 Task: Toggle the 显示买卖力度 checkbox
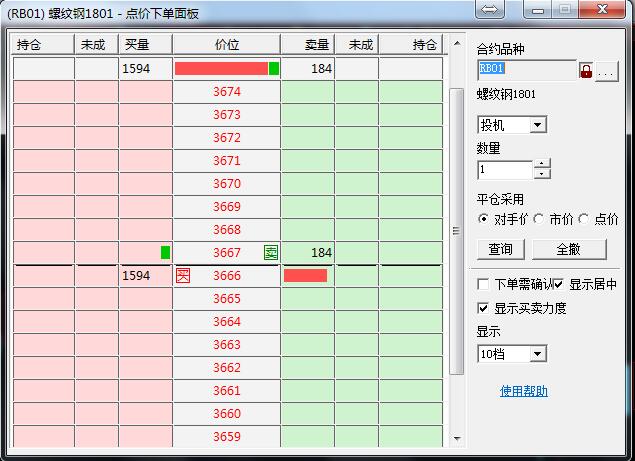click(483, 308)
